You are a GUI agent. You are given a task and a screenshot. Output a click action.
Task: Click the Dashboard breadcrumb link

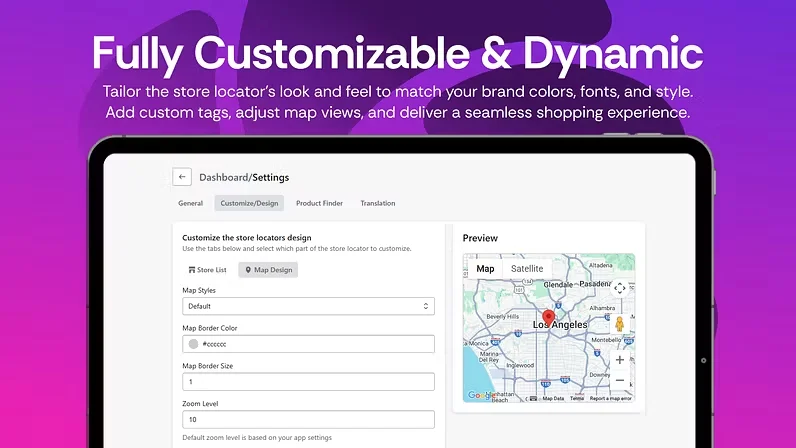pyautogui.click(x=223, y=177)
